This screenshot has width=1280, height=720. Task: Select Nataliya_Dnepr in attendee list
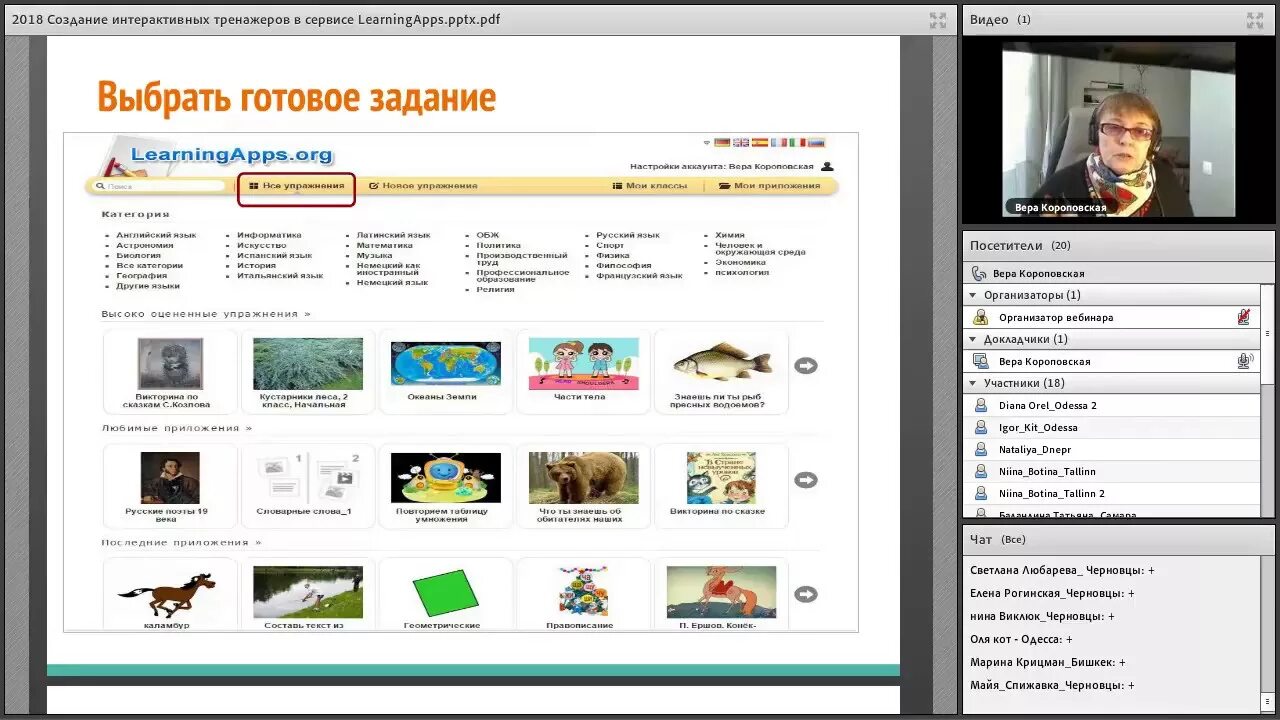pyautogui.click(x=1112, y=449)
